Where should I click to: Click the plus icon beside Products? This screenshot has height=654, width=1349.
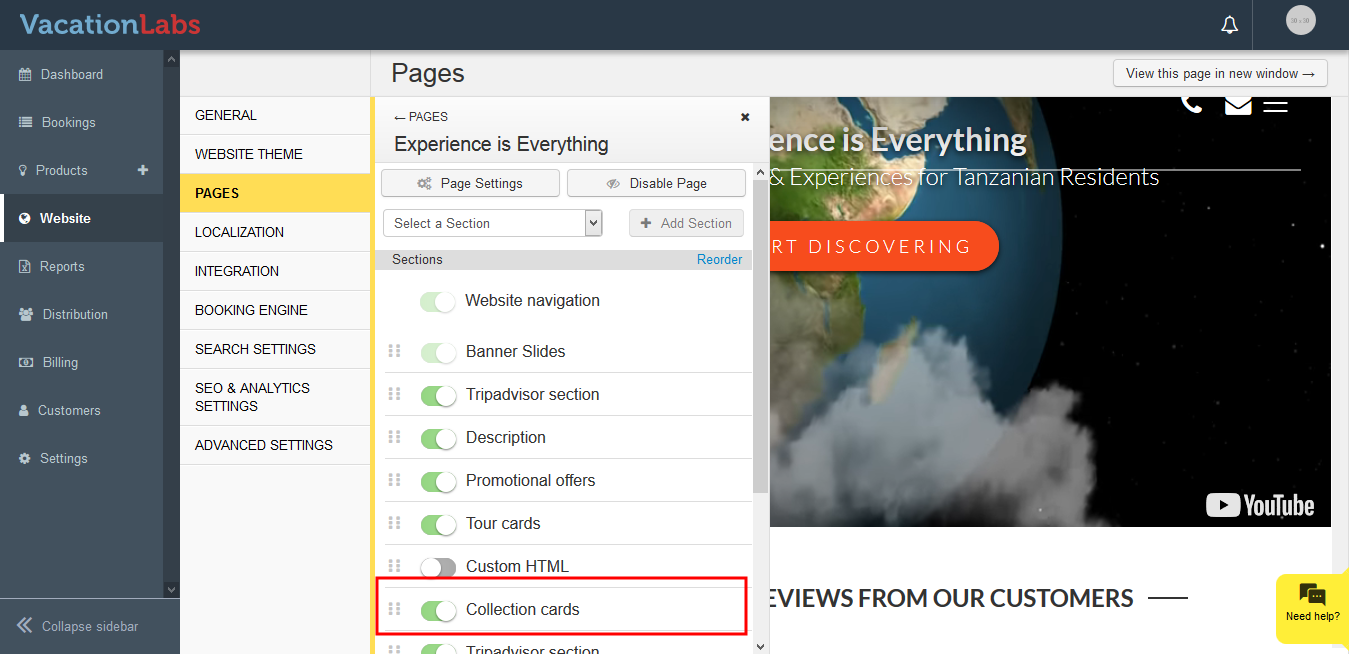click(x=143, y=170)
